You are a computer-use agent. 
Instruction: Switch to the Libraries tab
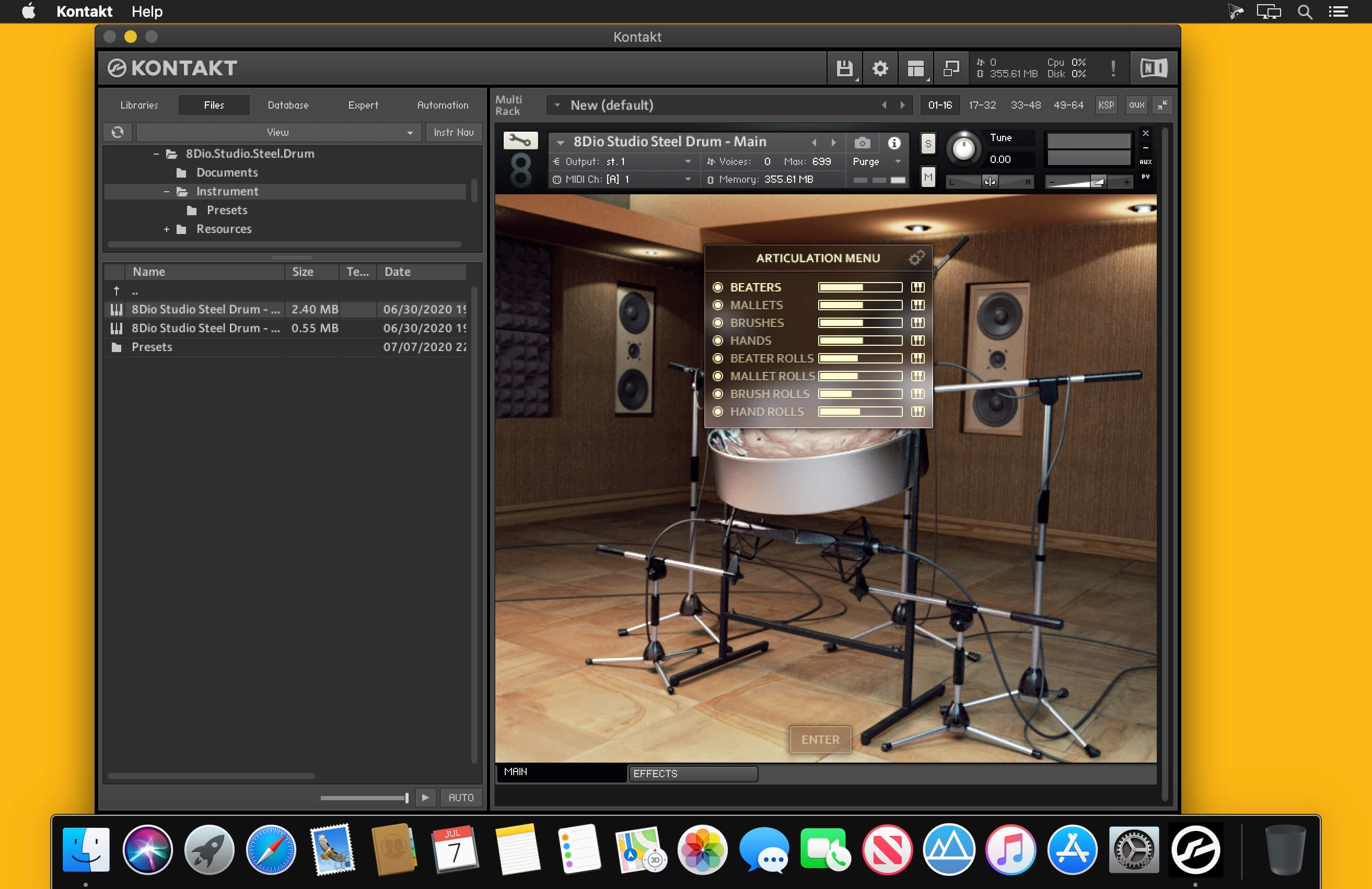click(x=139, y=105)
